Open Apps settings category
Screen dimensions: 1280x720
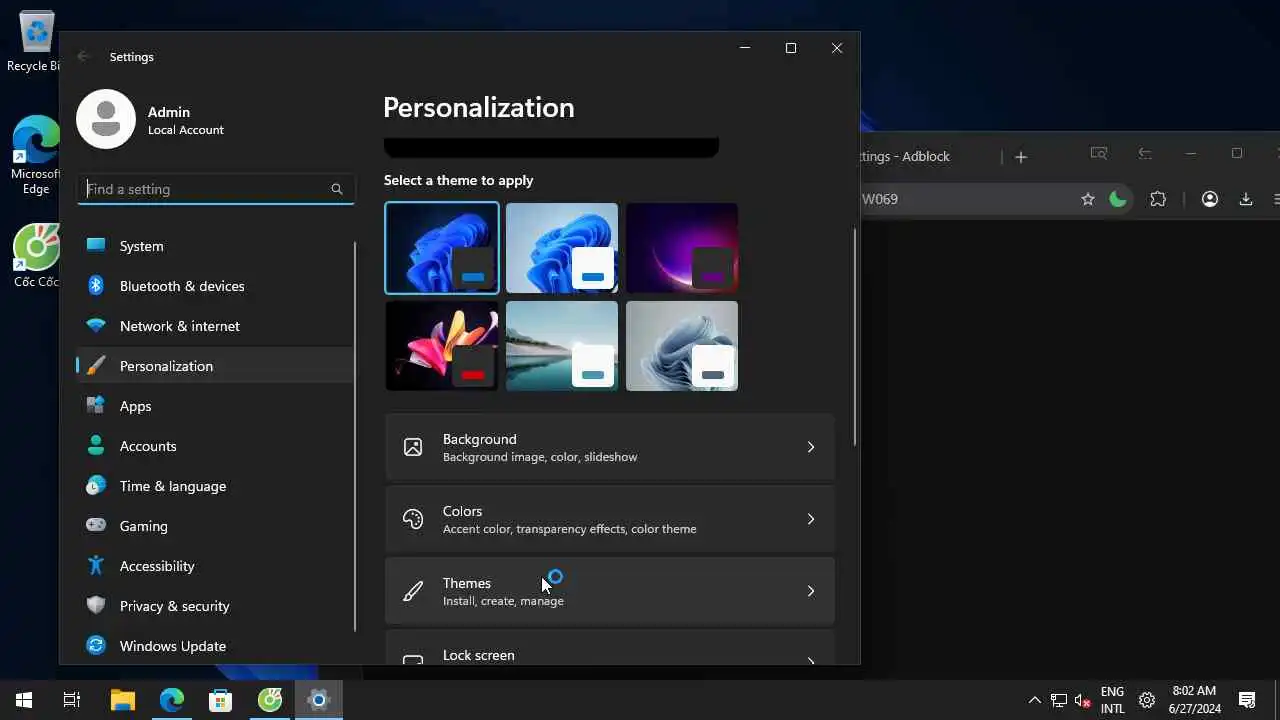[x=215, y=405]
